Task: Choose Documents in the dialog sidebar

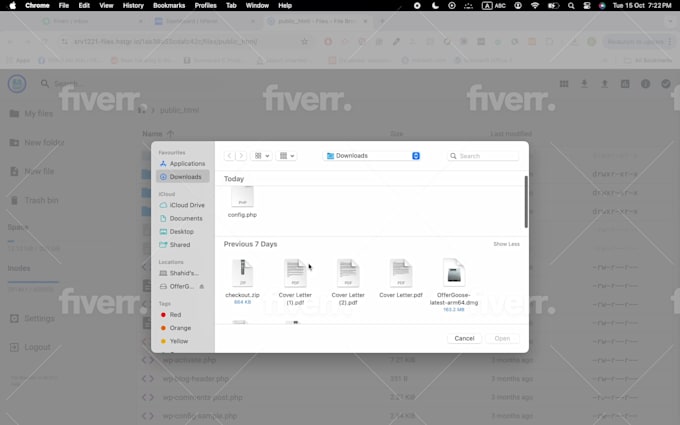Action: pyautogui.click(x=183, y=218)
